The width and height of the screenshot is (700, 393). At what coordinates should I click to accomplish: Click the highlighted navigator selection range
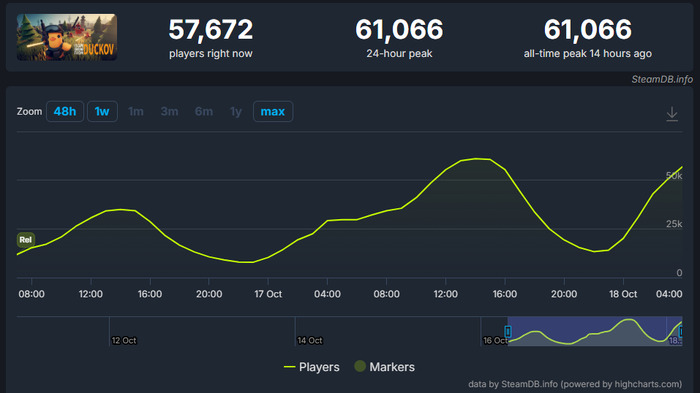(595, 331)
